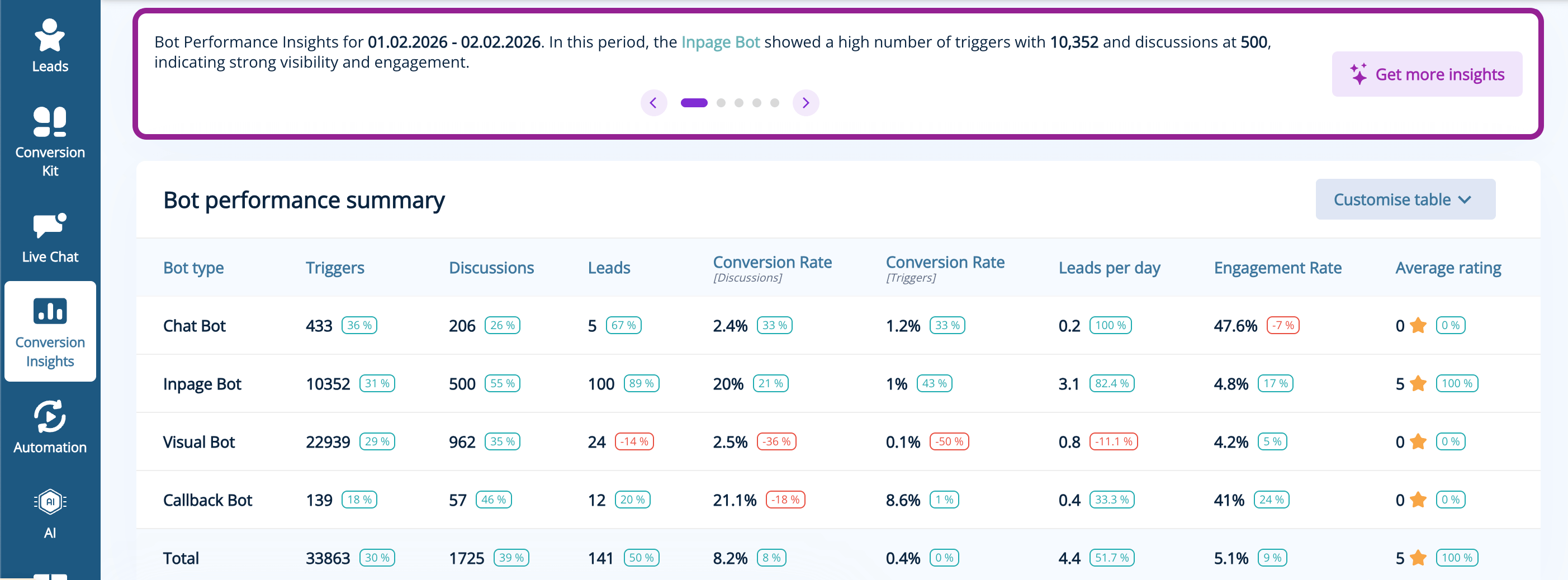Sort by the Triggers column header
The image size is (1568, 580).
[x=335, y=268]
